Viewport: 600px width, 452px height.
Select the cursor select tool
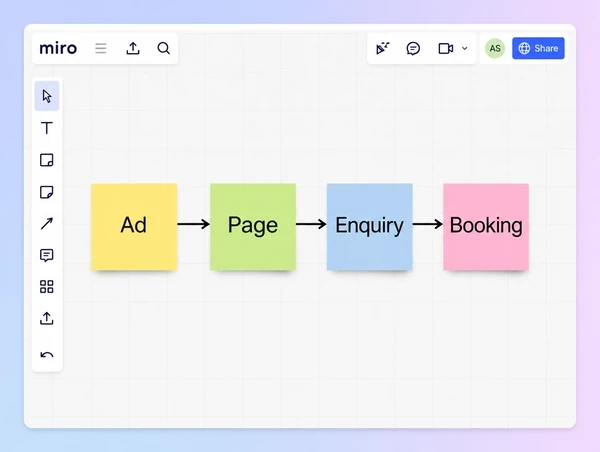47,96
